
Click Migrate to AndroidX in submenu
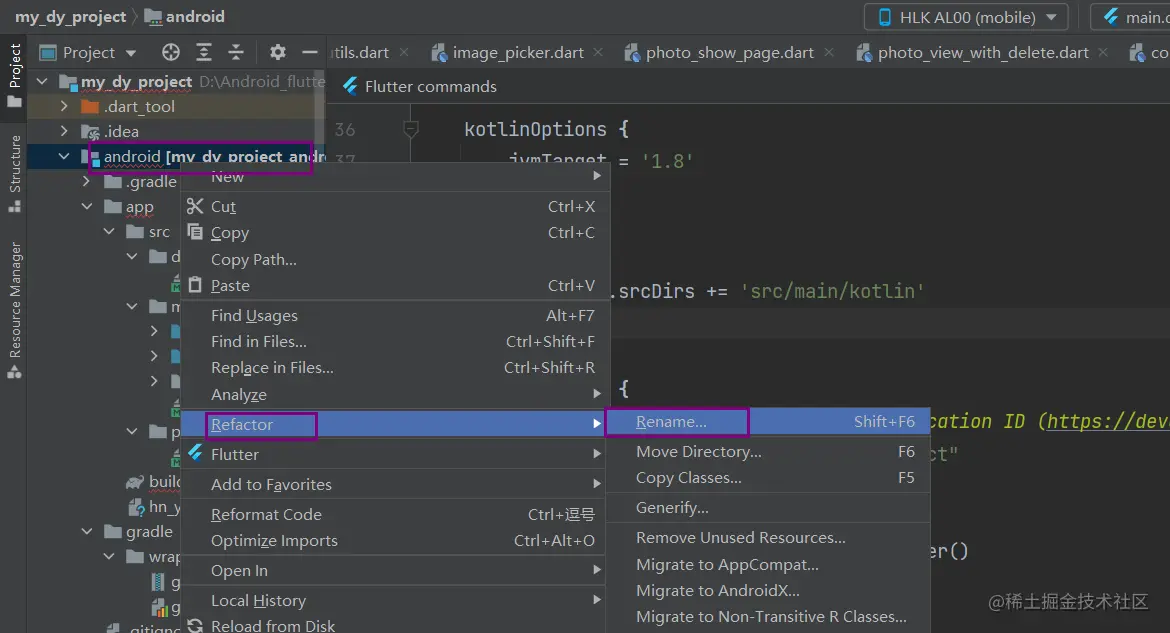(x=717, y=591)
